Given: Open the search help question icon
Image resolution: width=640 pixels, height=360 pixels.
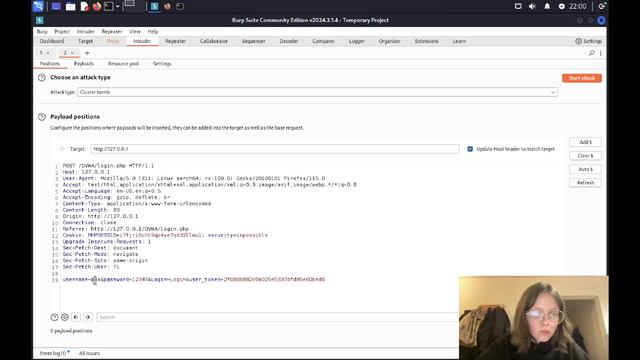Looking at the screenshot, I should pos(54,317).
